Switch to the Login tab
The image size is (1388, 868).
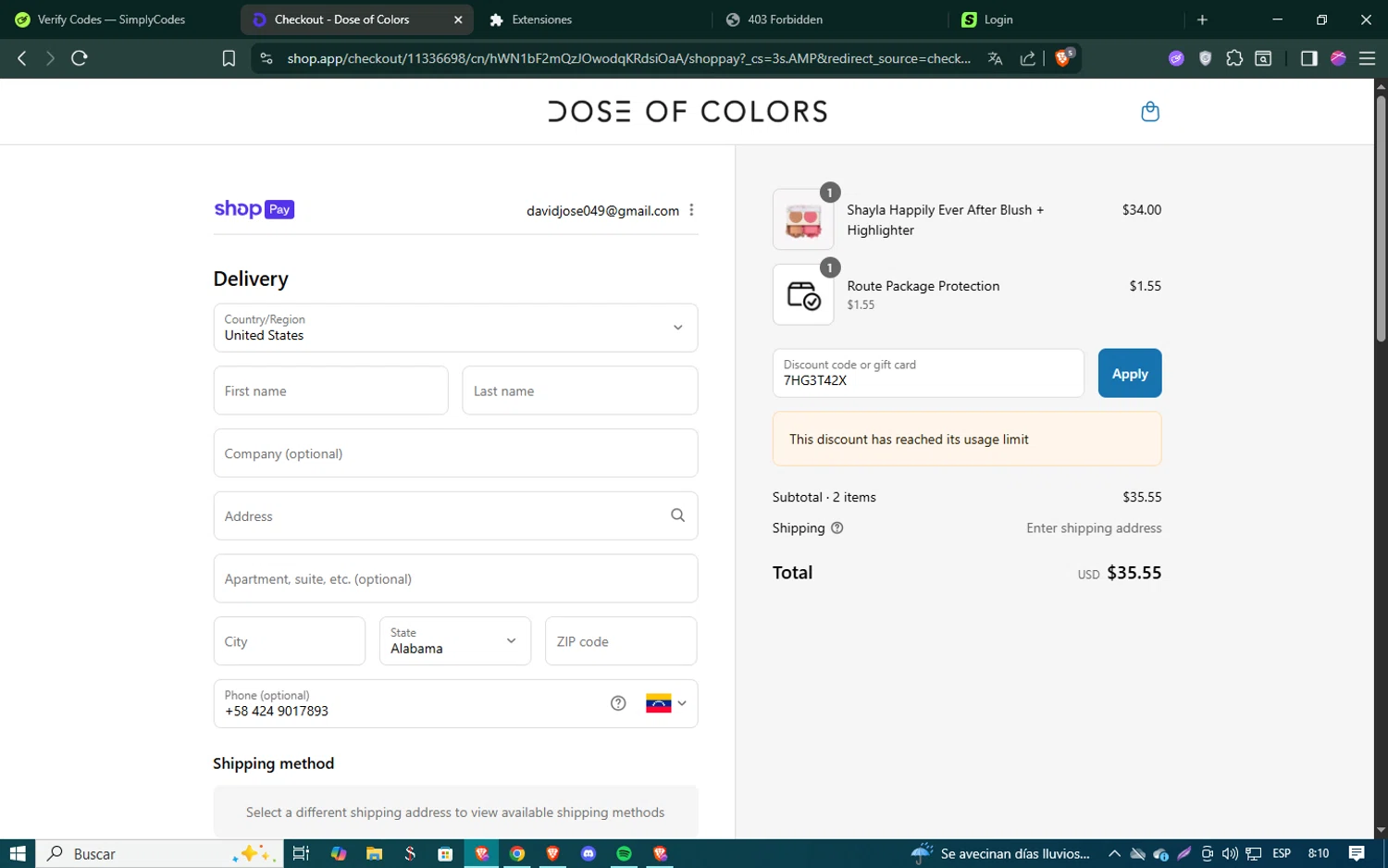(x=998, y=19)
